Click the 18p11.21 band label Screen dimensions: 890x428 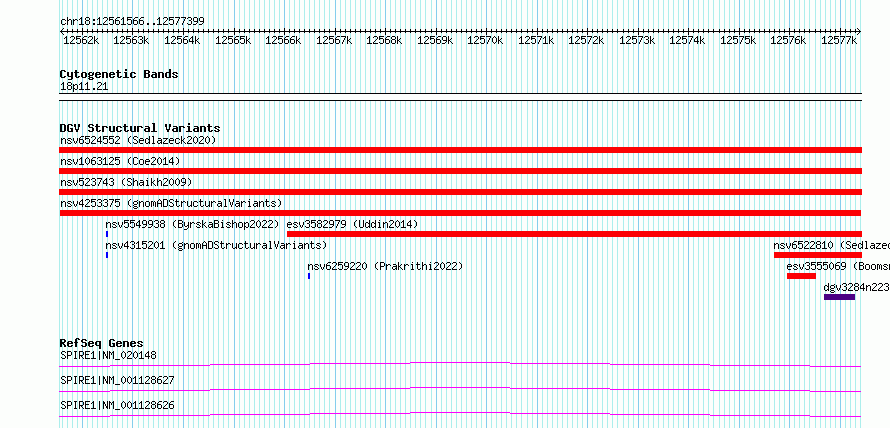tap(84, 87)
